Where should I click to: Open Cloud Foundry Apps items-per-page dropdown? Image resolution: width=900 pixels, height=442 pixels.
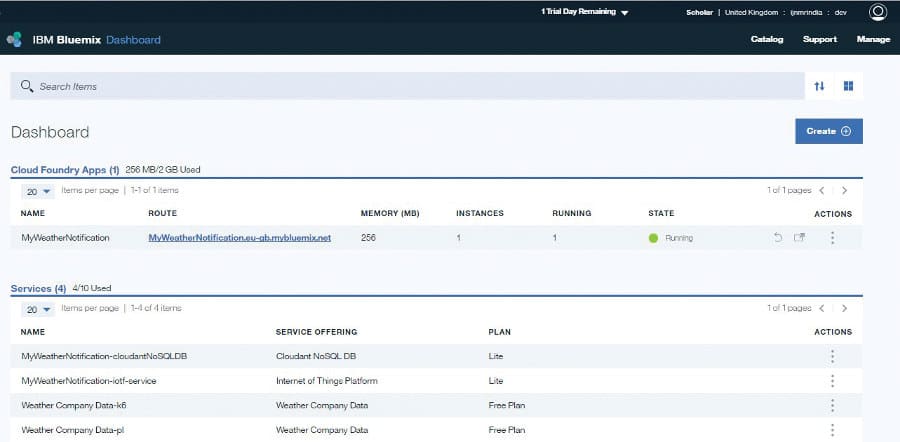(x=39, y=190)
